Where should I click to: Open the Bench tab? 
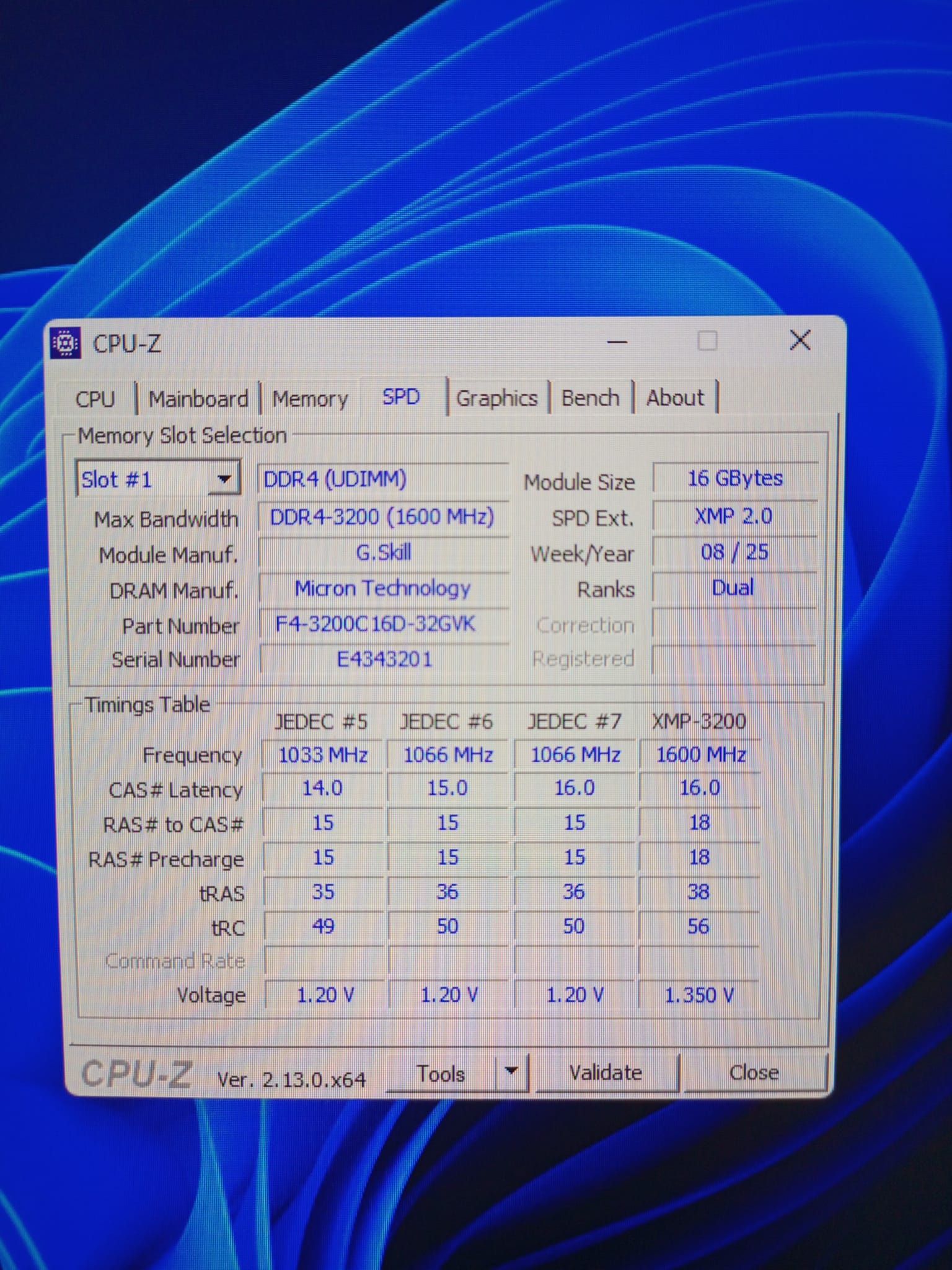point(590,397)
